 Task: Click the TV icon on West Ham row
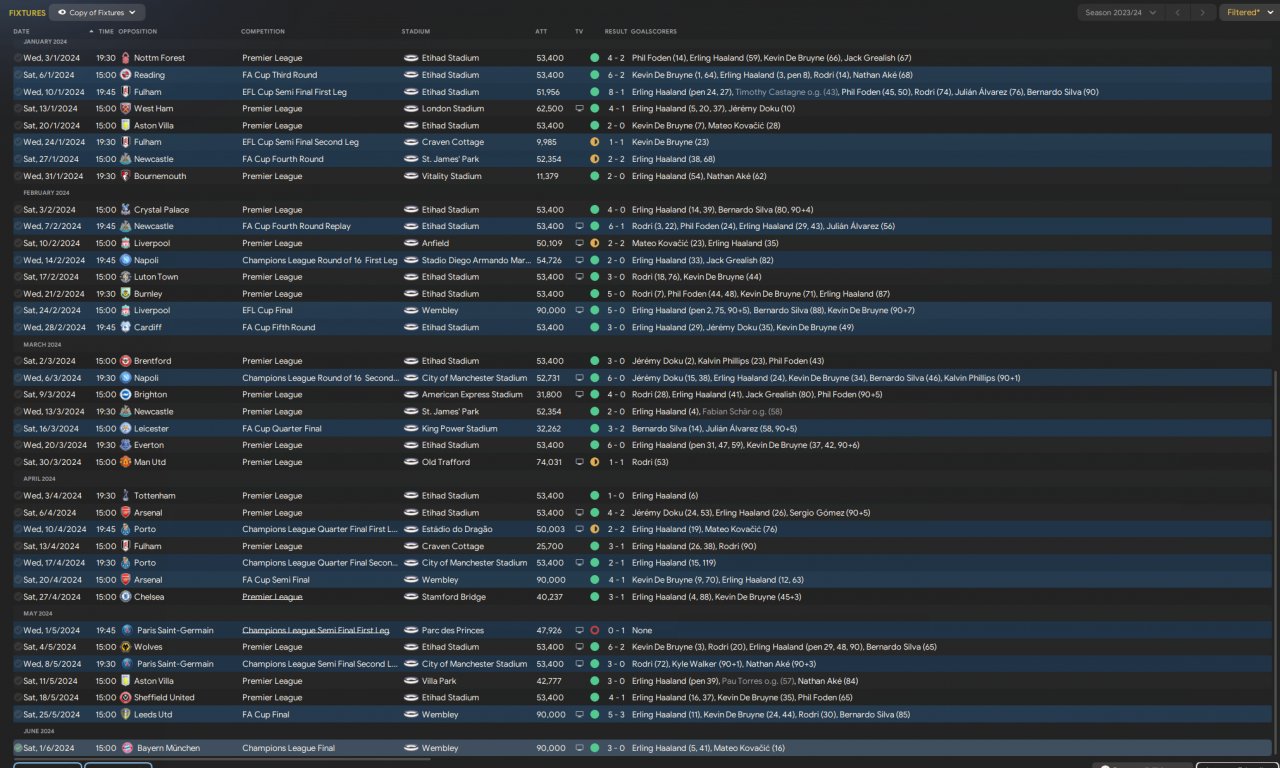click(579, 108)
